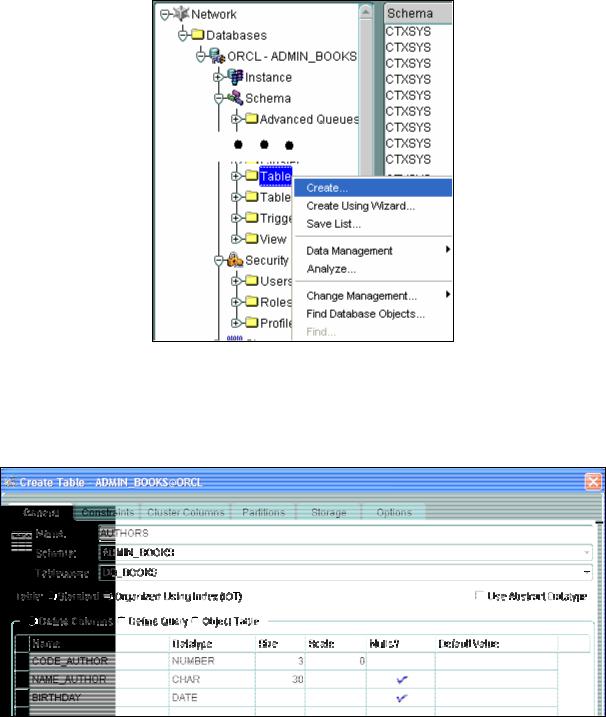The image size is (606, 717).
Task: Expand the Roles folder node
Action: click(x=236, y=302)
